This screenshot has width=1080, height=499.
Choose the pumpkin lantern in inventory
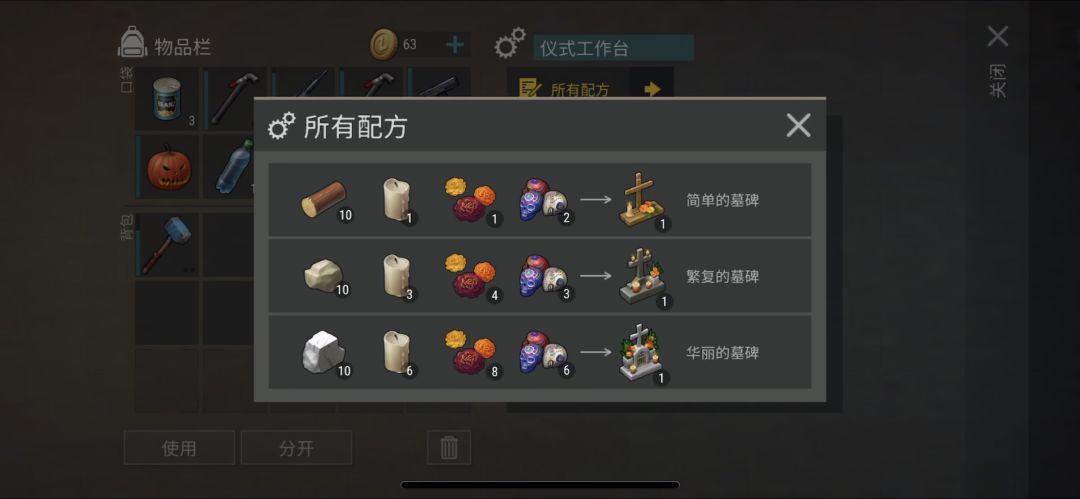point(169,167)
